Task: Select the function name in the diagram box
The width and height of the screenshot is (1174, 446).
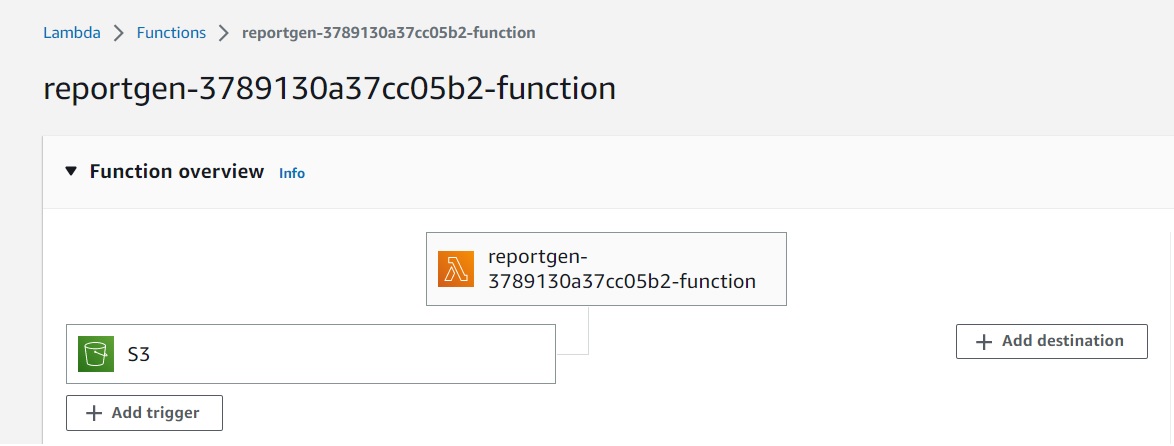Action: click(x=621, y=269)
